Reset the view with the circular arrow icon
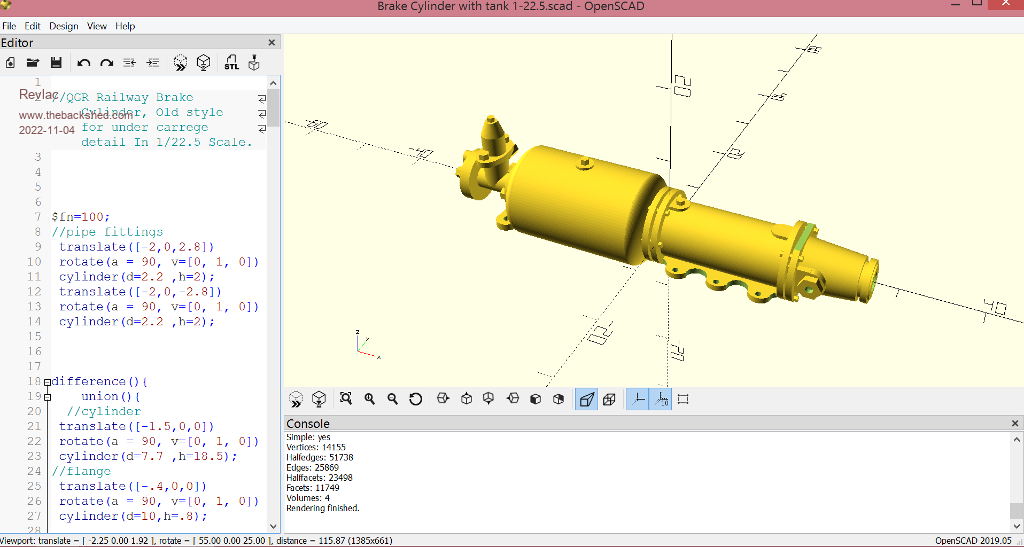 click(x=416, y=399)
